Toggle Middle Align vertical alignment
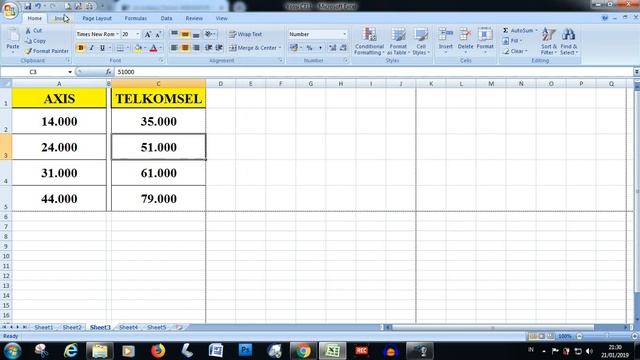 [185, 35]
